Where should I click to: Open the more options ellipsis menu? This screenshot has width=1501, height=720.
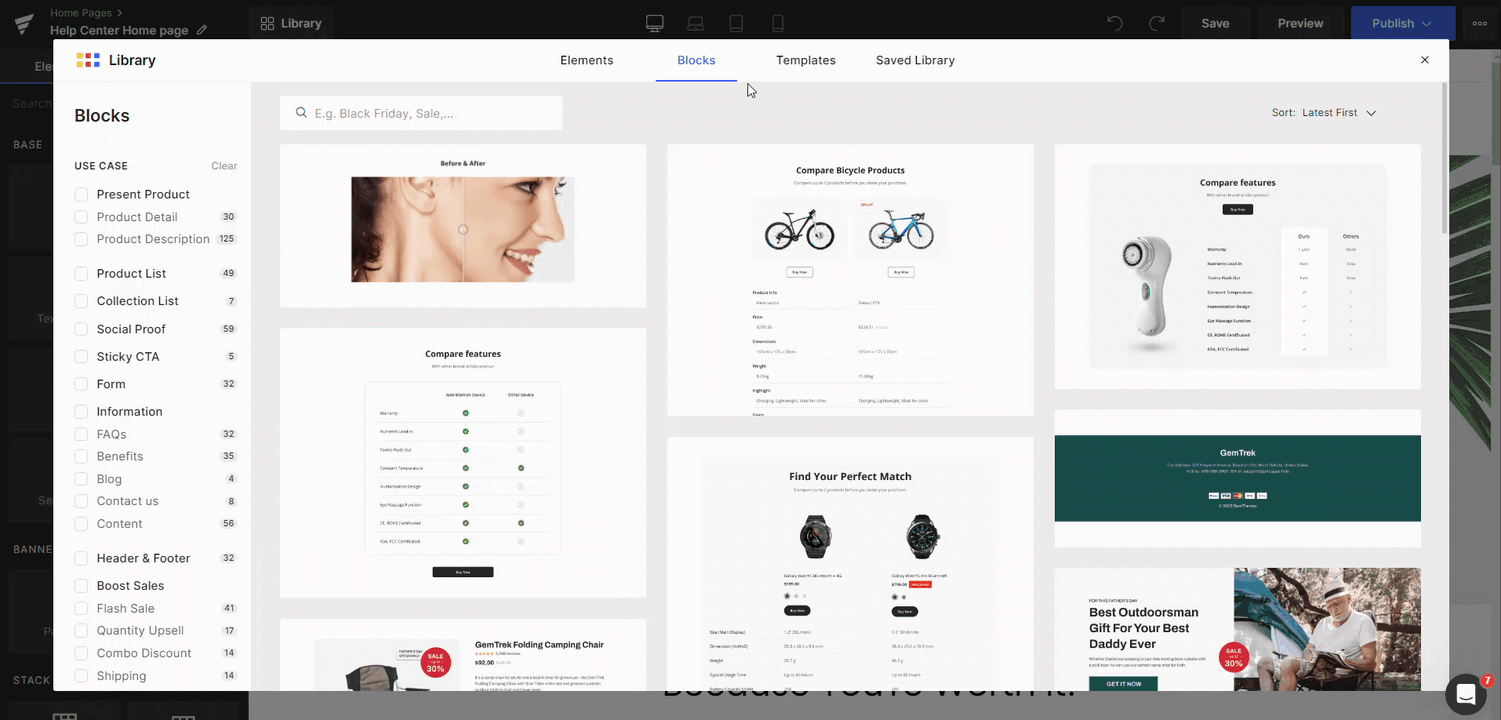pos(1480,23)
